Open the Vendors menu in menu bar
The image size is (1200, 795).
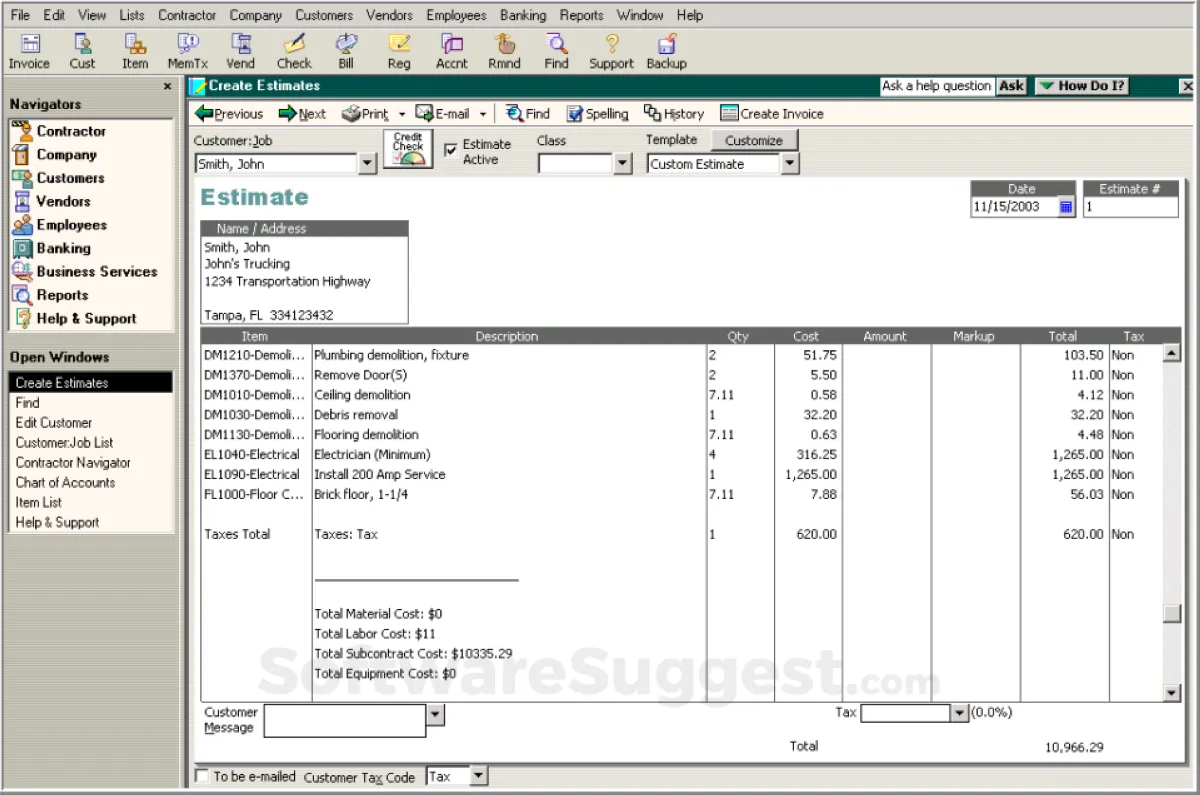pyautogui.click(x=389, y=15)
